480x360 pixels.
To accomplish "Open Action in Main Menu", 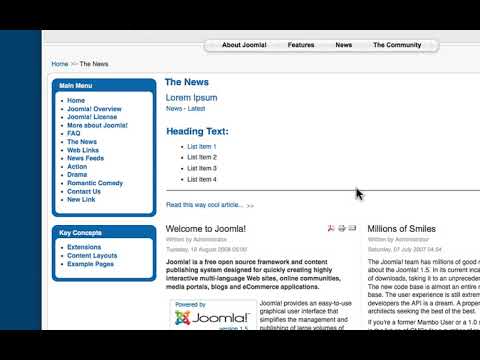I will click(77, 166).
